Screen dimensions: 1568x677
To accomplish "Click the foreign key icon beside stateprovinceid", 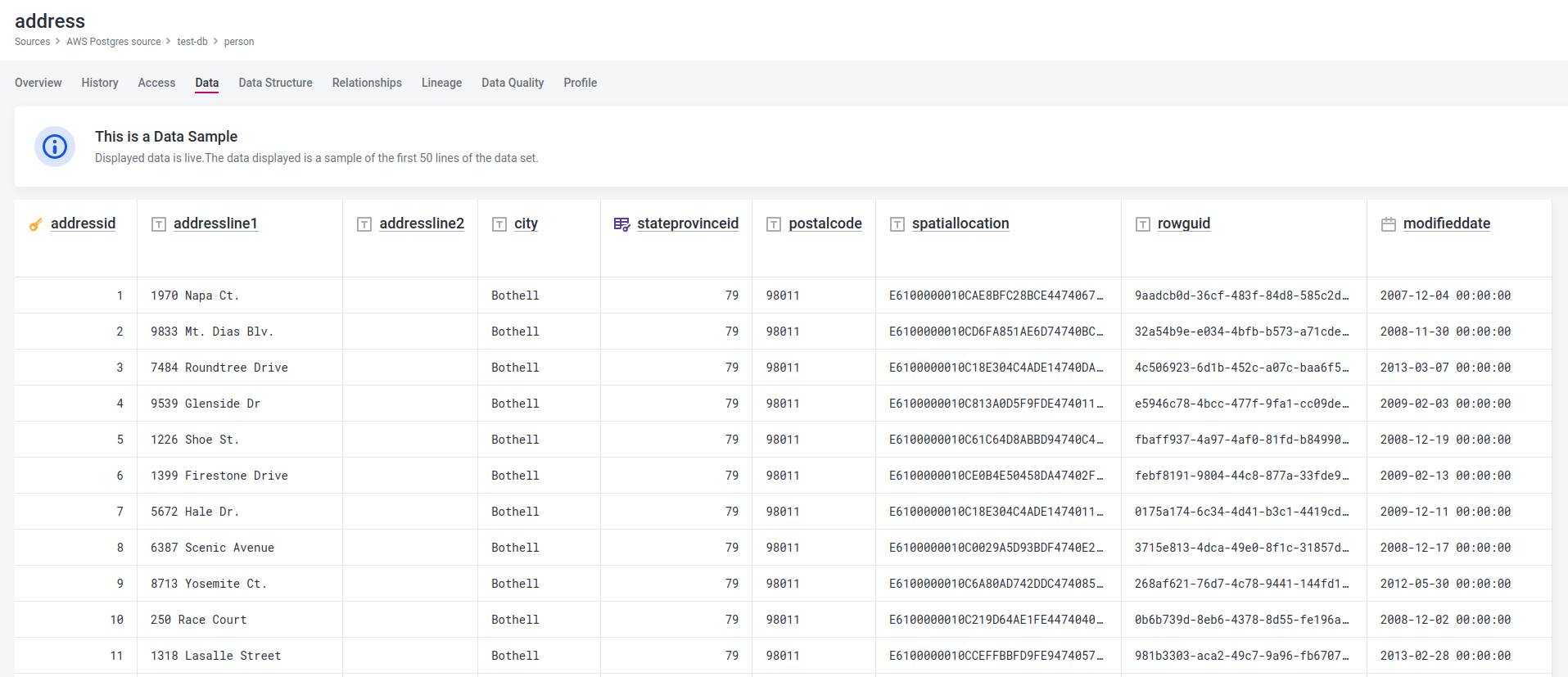I will (621, 224).
